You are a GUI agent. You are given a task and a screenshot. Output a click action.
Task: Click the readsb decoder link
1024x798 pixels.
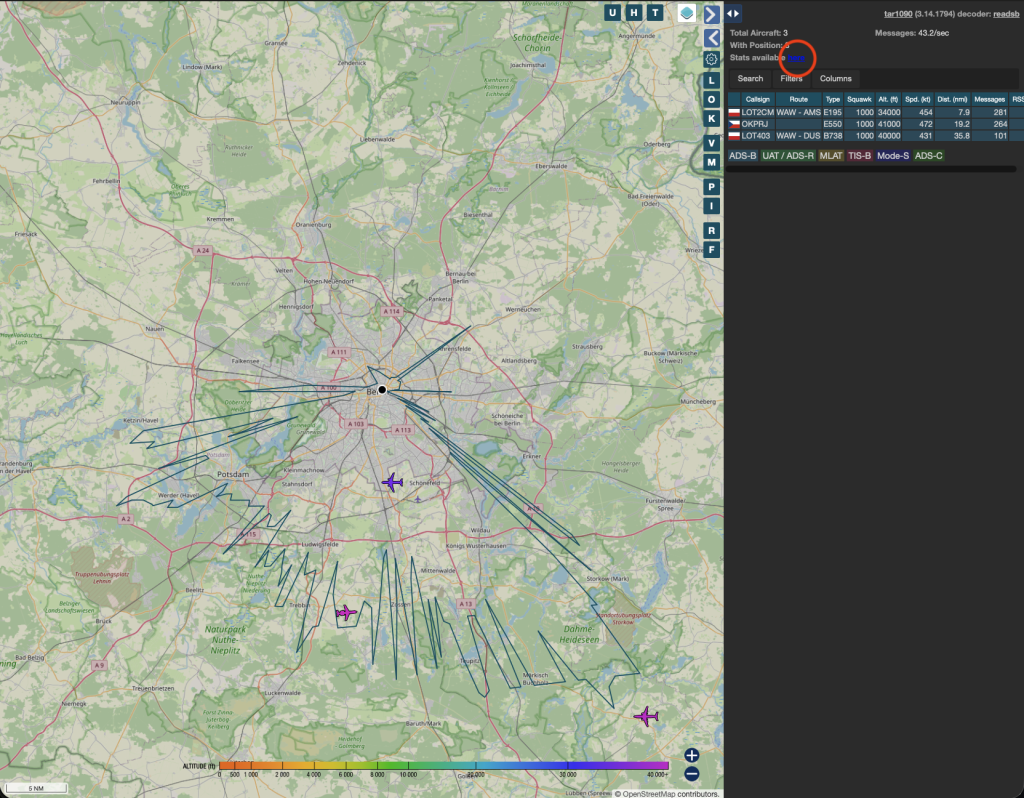click(1005, 13)
